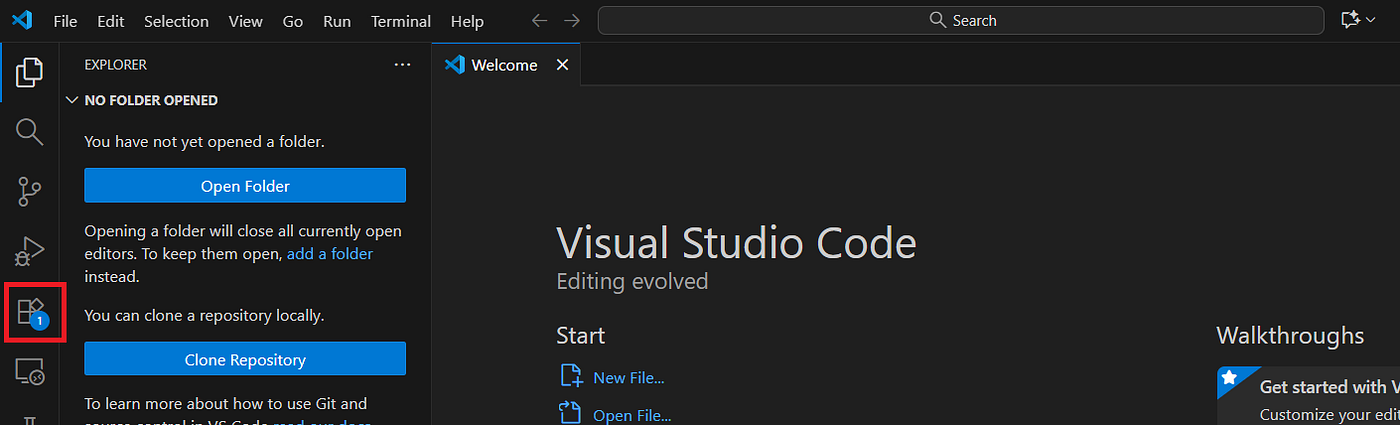The width and height of the screenshot is (1400, 425).
Task: Open the File menu
Action: 65,21
